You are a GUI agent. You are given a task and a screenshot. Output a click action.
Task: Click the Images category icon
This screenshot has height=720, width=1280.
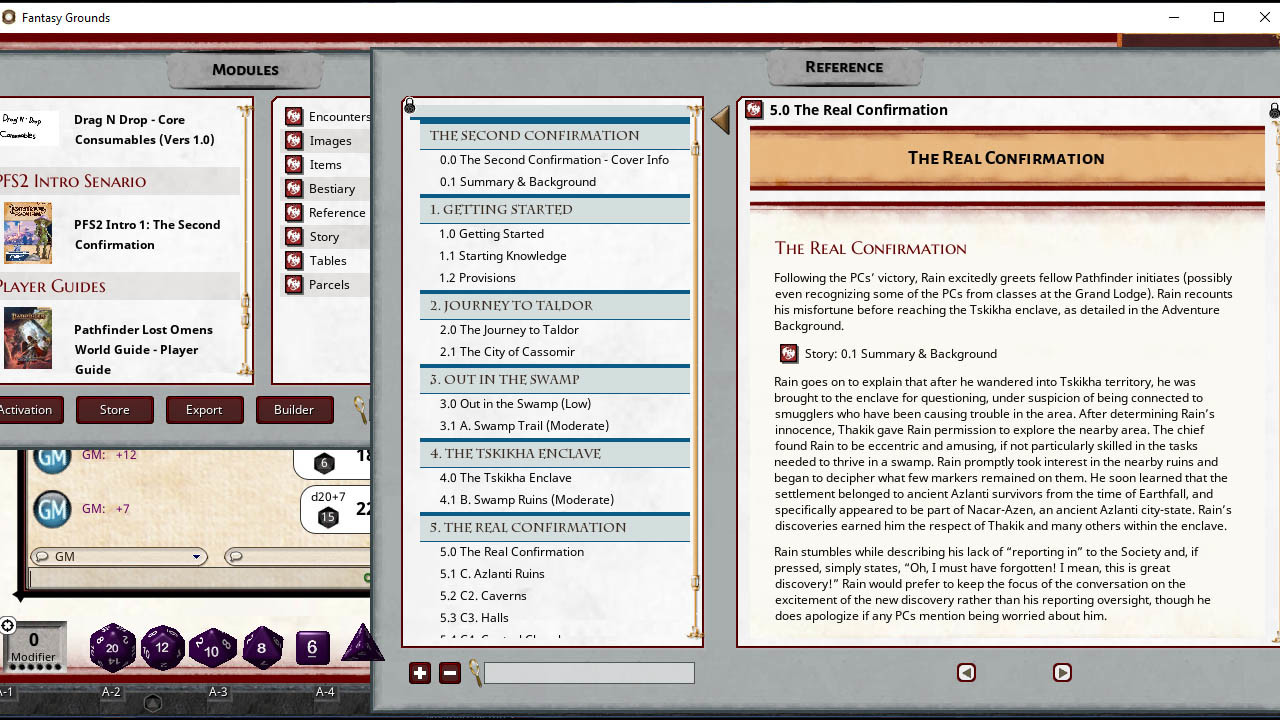coord(294,140)
